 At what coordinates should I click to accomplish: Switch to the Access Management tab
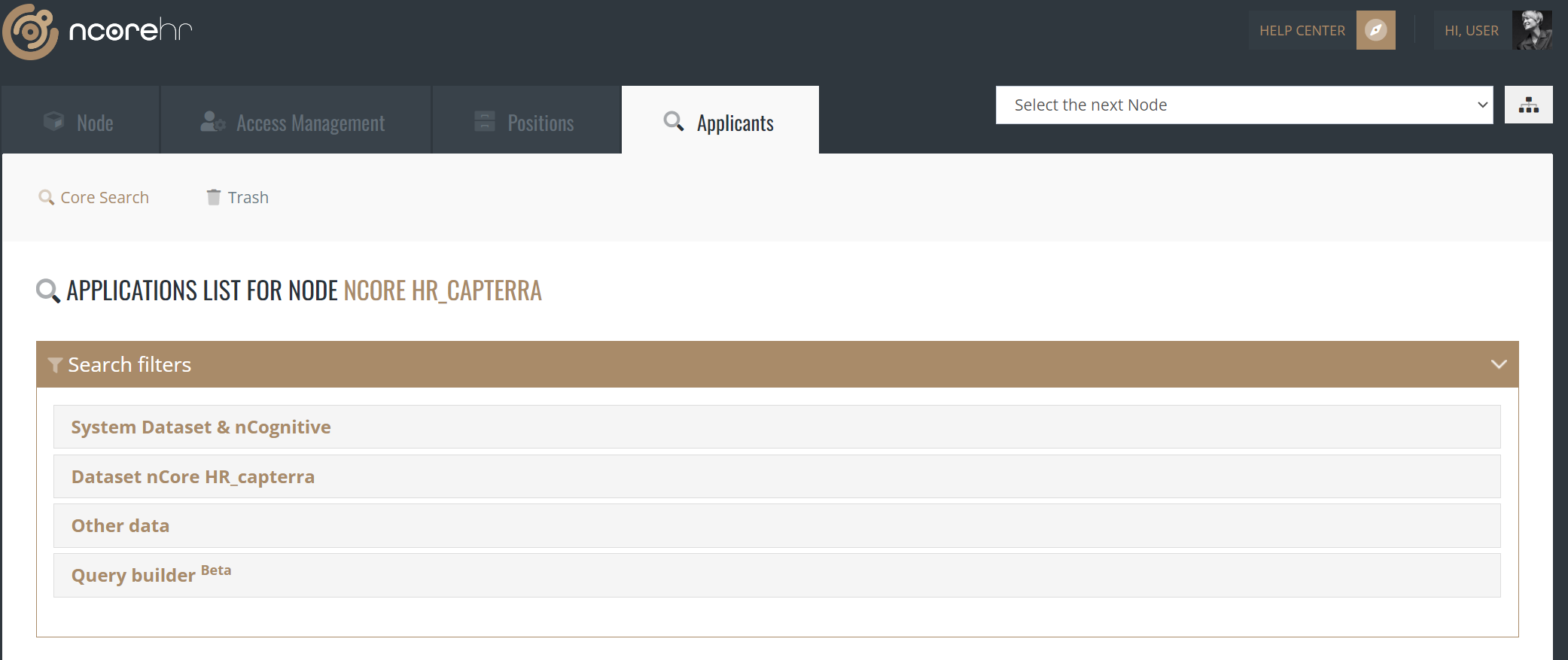point(296,120)
